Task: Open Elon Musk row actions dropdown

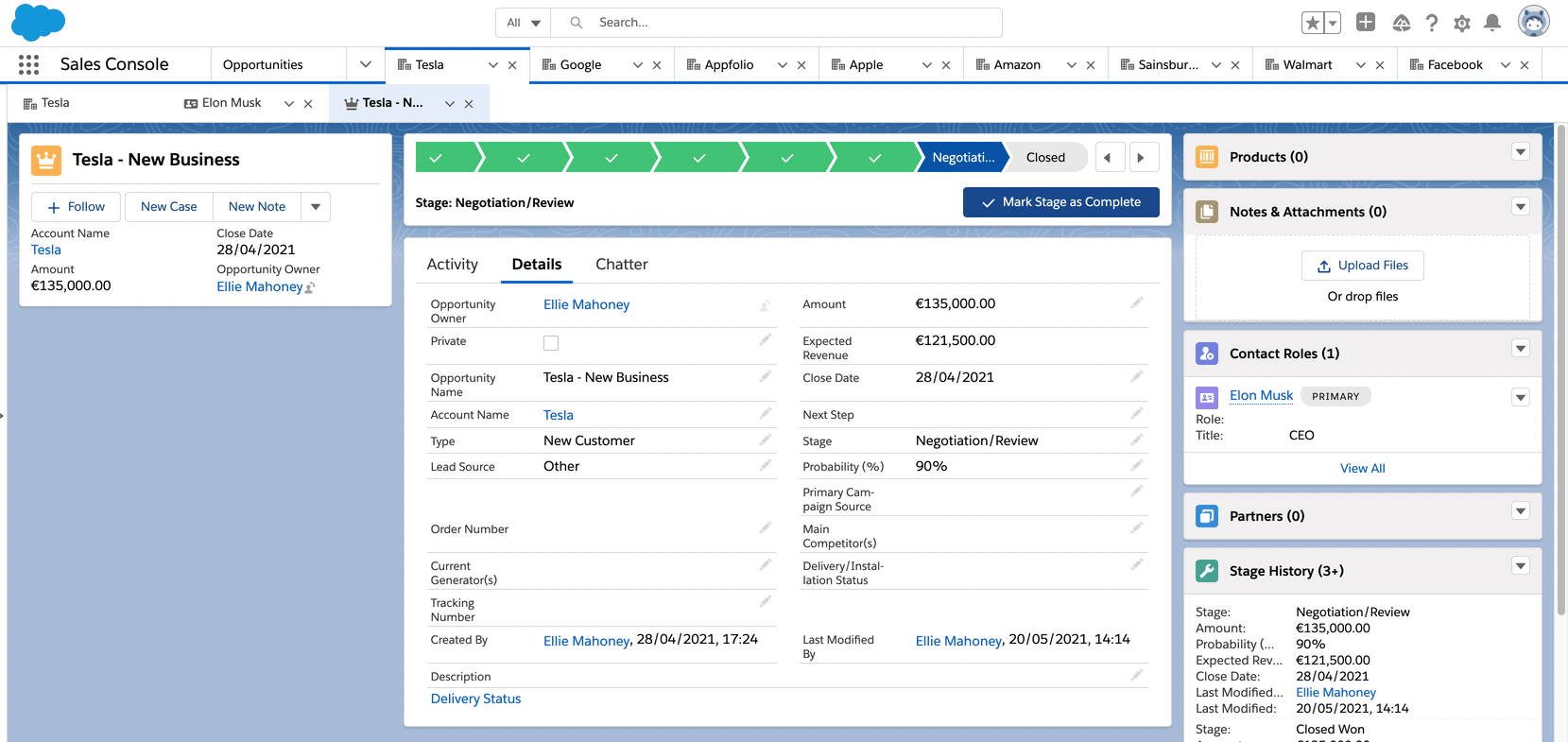Action: click(1521, 397)
